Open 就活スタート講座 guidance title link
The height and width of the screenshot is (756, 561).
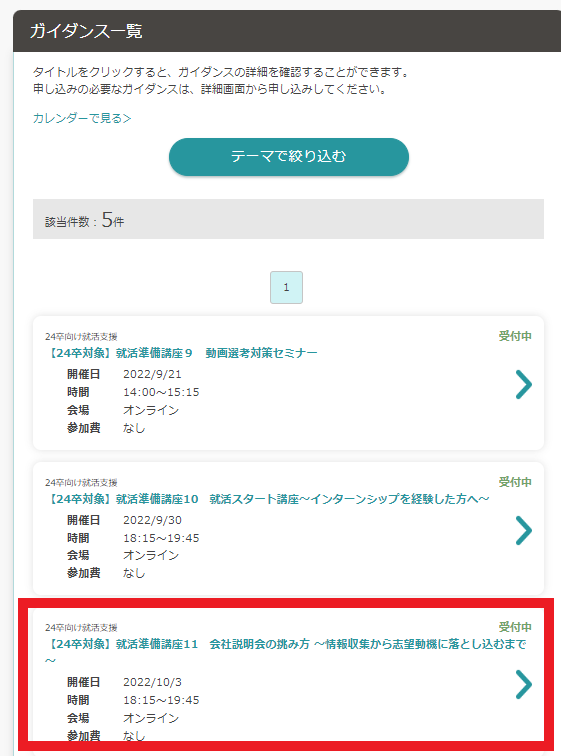267,499
